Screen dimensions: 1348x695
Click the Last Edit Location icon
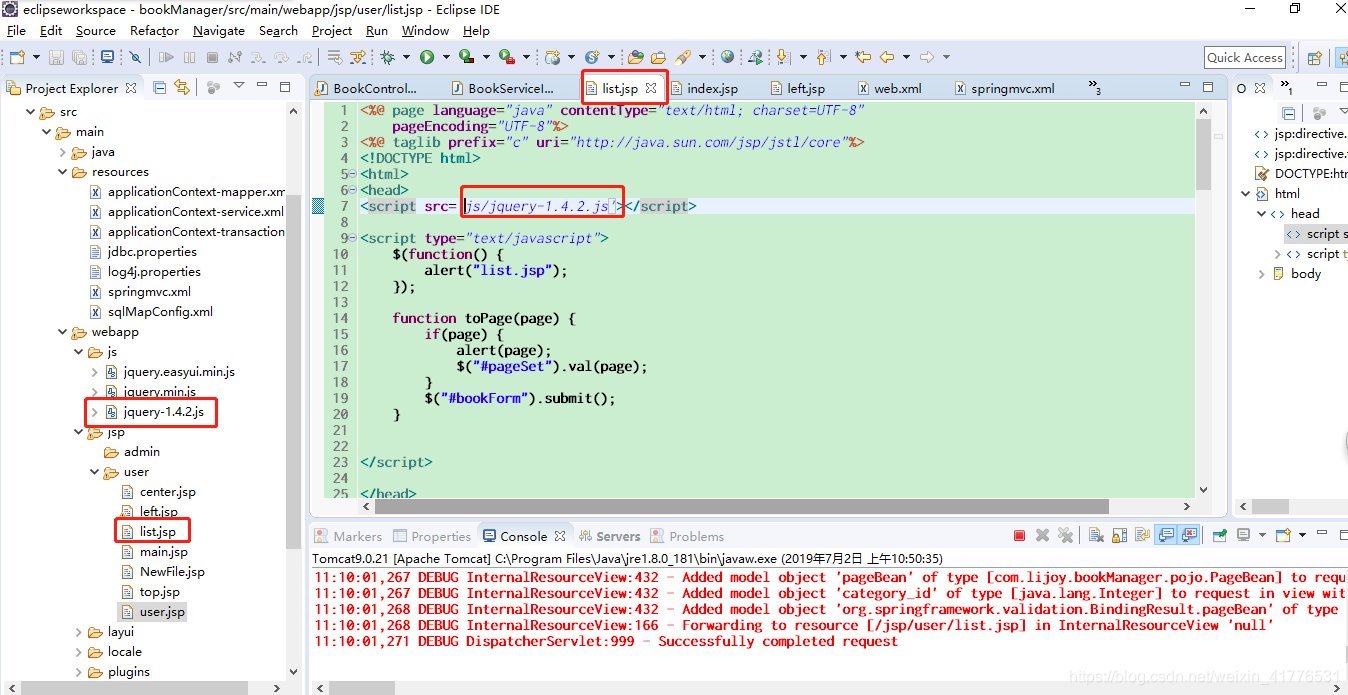click(863, 57)
